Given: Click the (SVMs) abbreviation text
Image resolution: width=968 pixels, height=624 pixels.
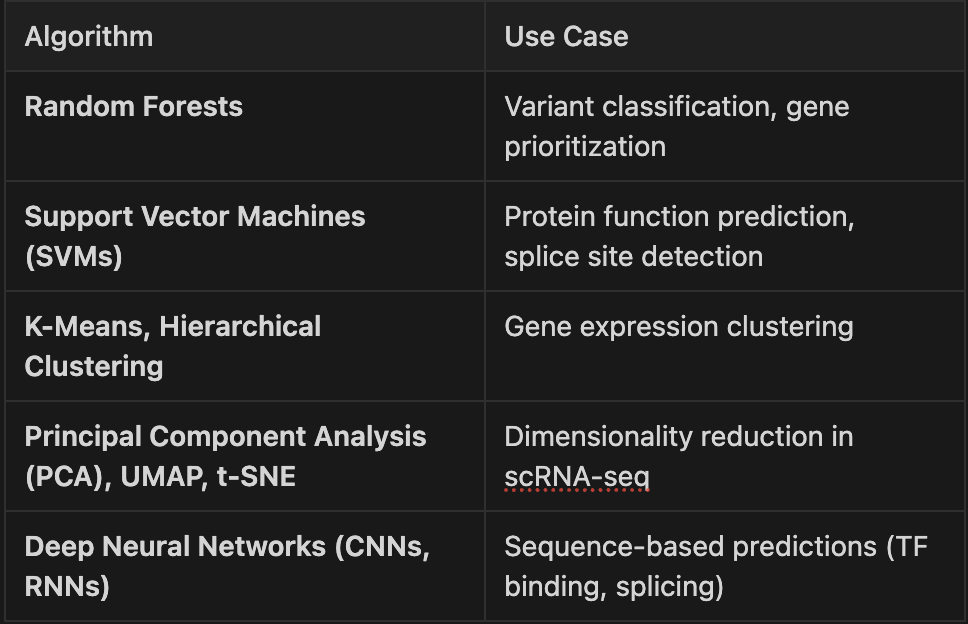Looking at the screenshot, I should 73,257.
